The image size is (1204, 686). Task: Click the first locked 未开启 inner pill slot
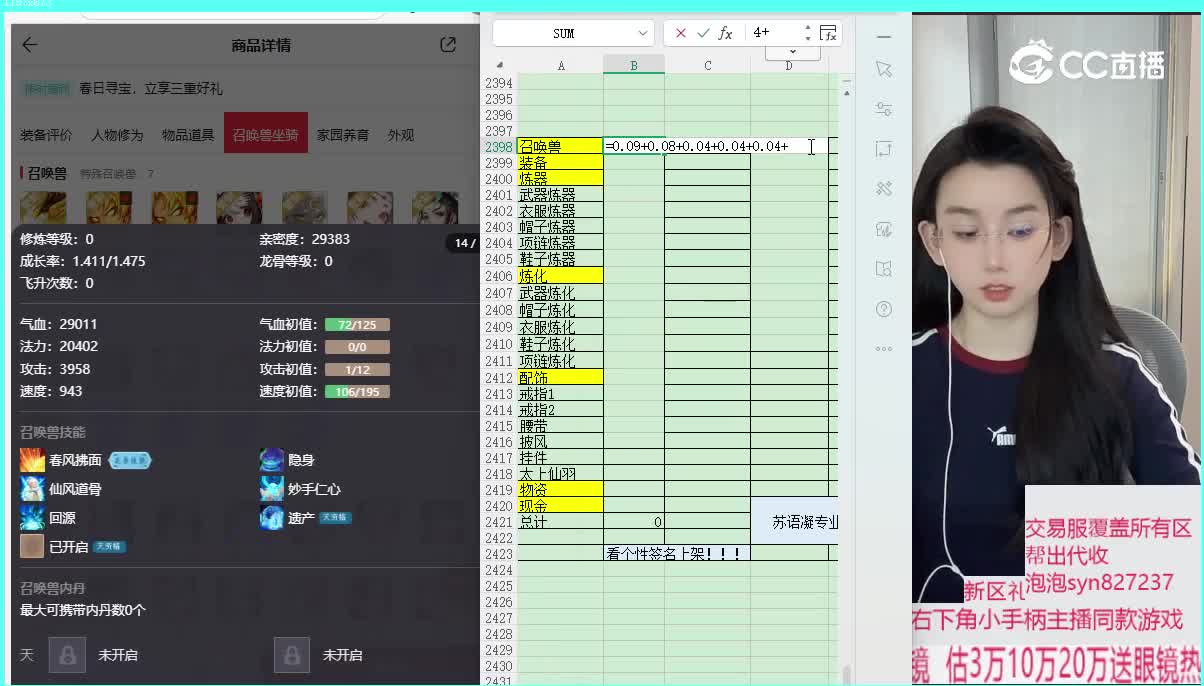[67, 655]
